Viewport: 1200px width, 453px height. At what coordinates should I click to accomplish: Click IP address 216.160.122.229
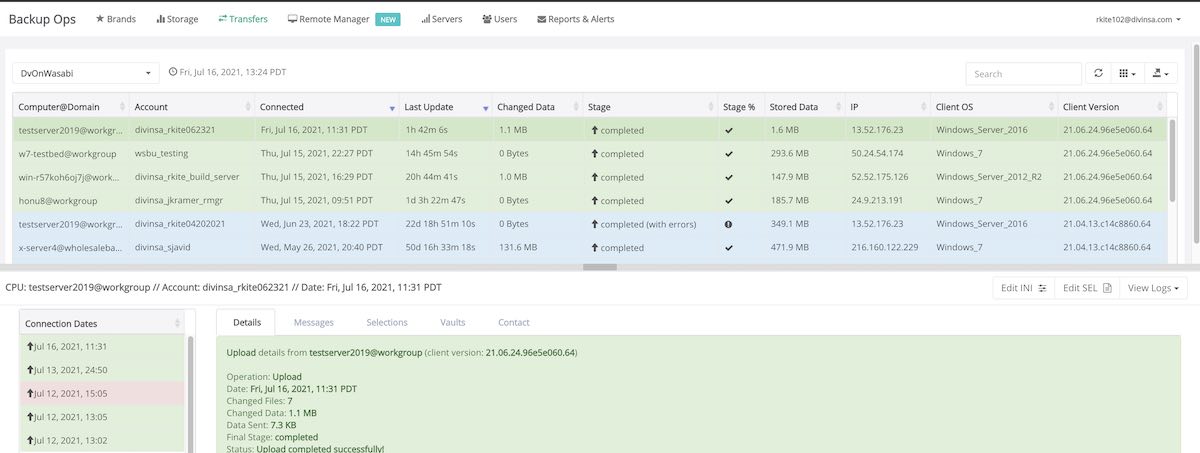point(883,247)
